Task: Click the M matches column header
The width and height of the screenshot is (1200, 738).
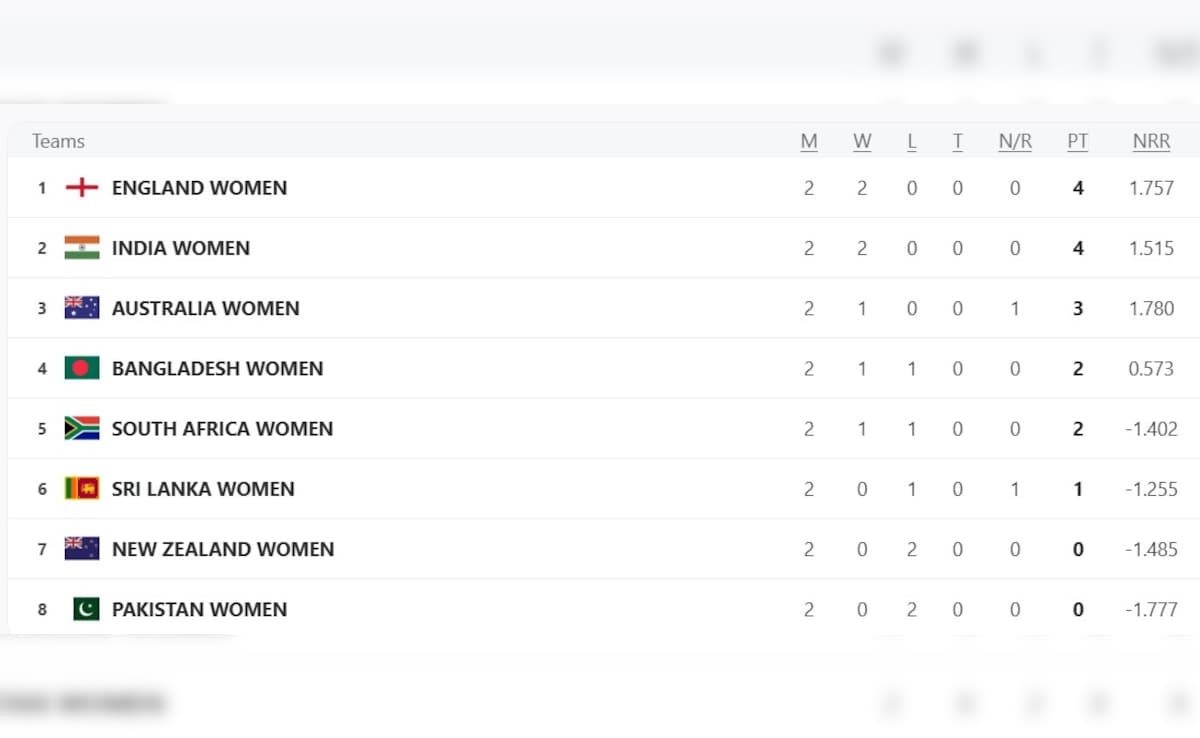Action: click(x=809, y=142)
